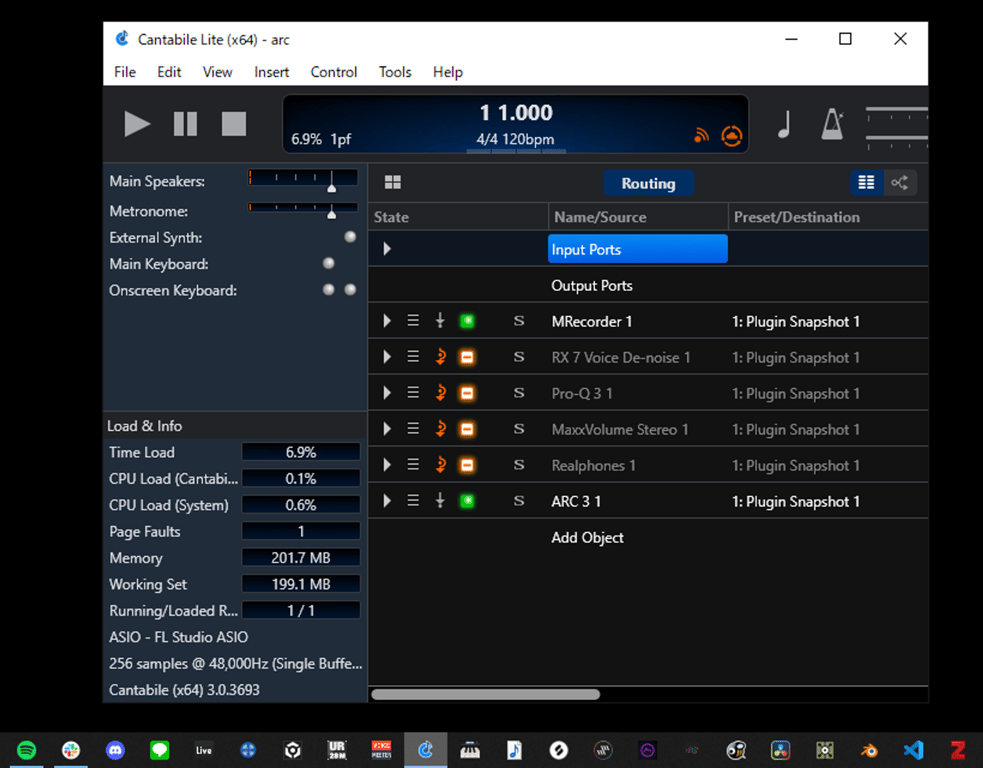The width and height of the screenshot is (983, 768).
Task: Click the 4/4 120bpm tempo display
Action: coord(515,139)
